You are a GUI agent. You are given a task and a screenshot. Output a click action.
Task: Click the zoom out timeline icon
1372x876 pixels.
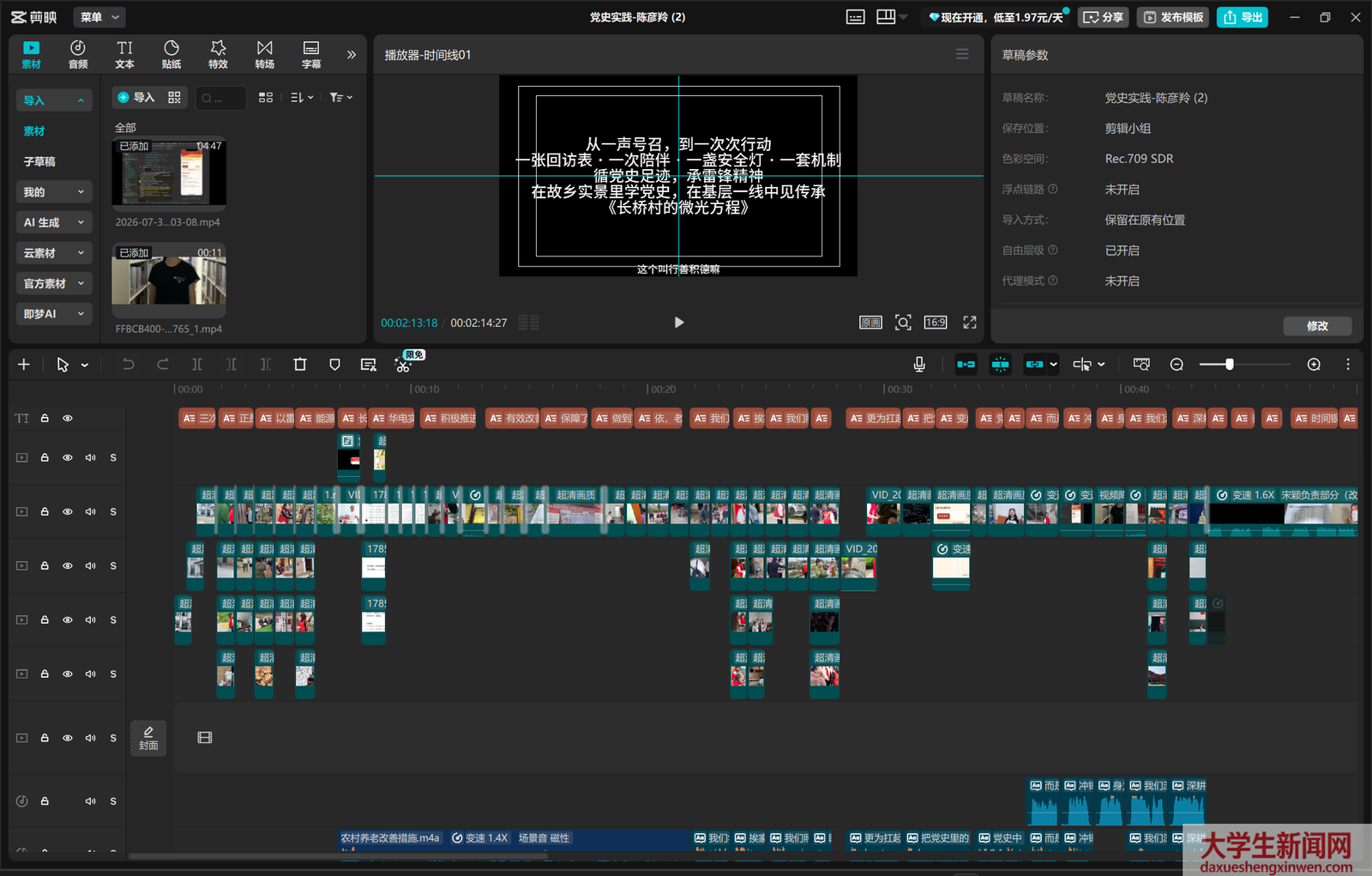coord(1176,365)
